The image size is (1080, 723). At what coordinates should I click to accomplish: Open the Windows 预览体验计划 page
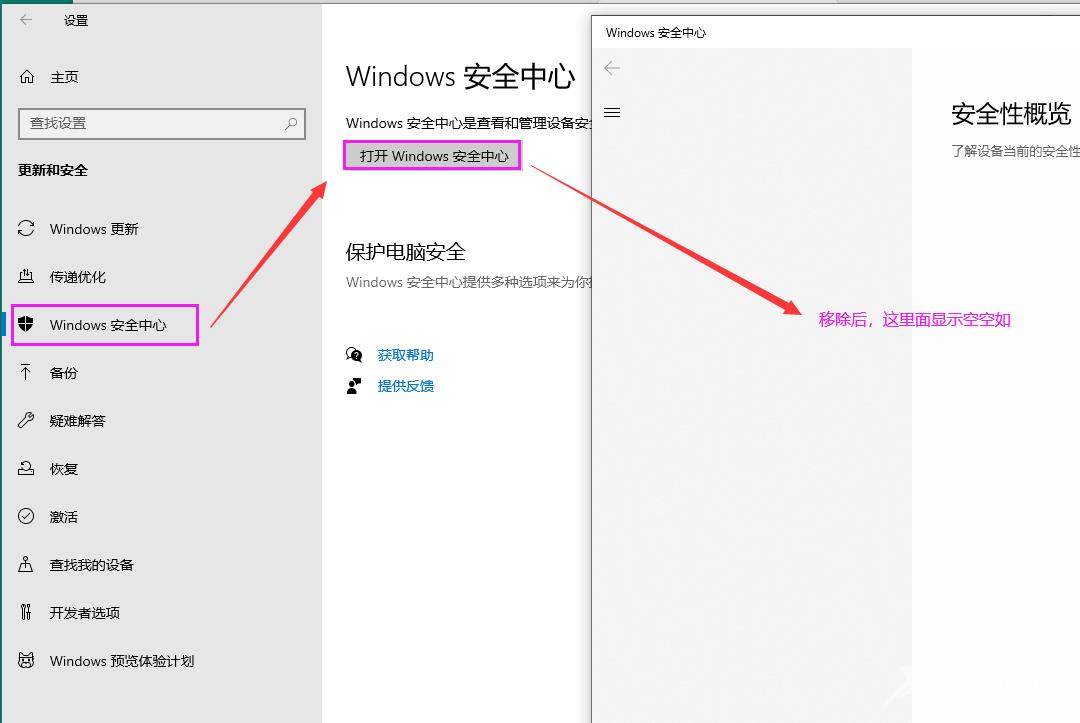[x=122, y=661]
